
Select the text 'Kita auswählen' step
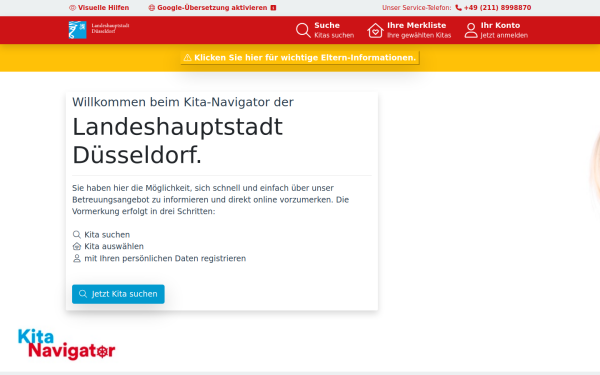(x=114, y=246)
